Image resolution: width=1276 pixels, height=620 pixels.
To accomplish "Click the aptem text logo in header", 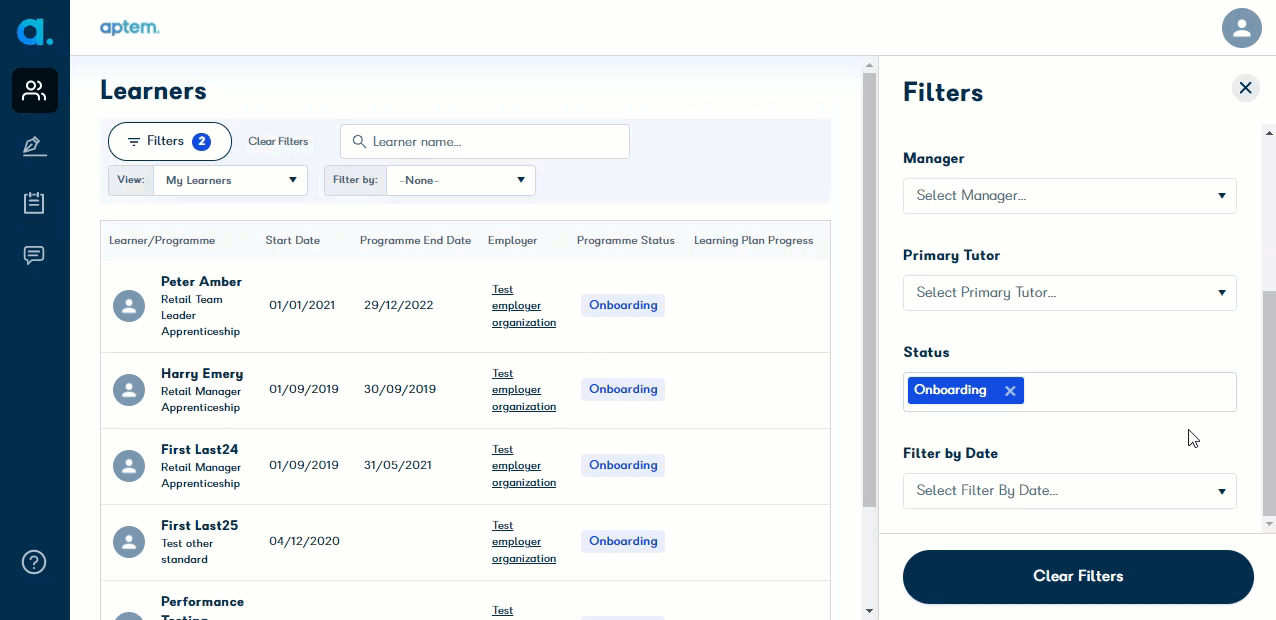I will 130,27.
